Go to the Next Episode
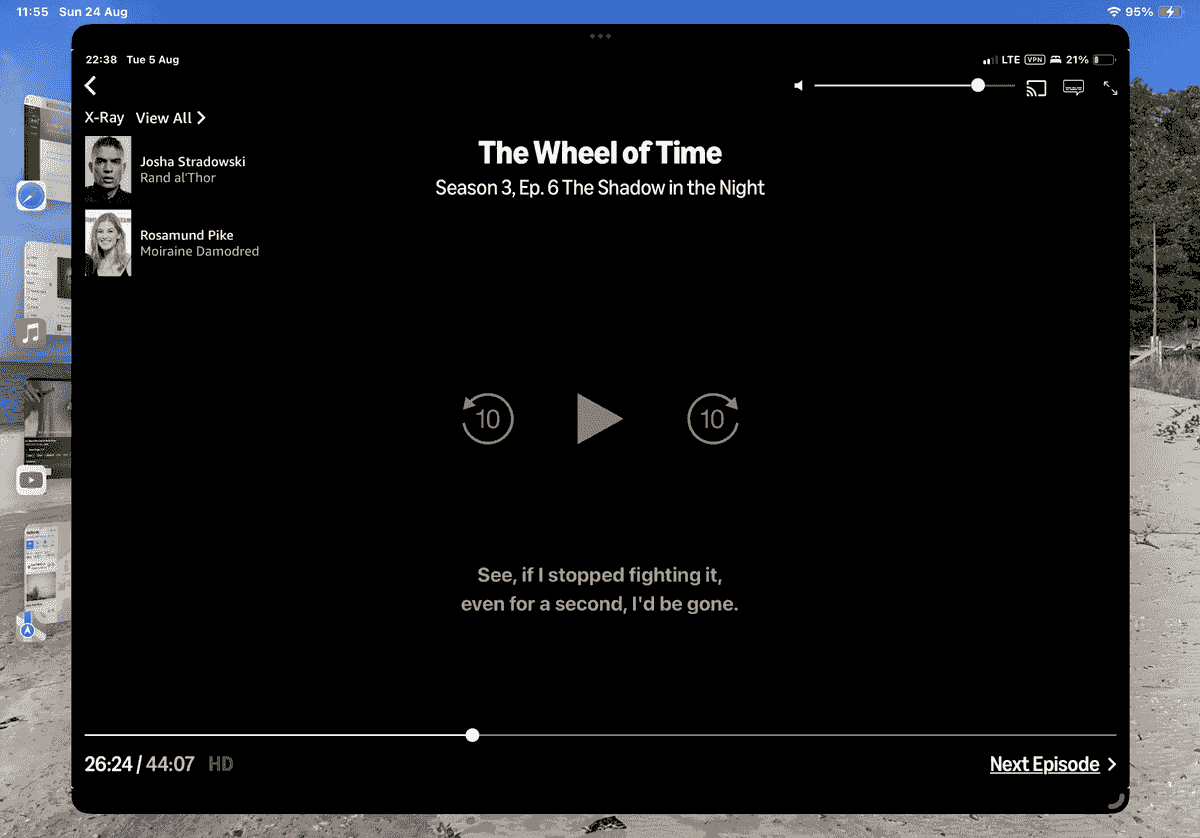This screenshot has height=838, width=1200. point(1053,764)
